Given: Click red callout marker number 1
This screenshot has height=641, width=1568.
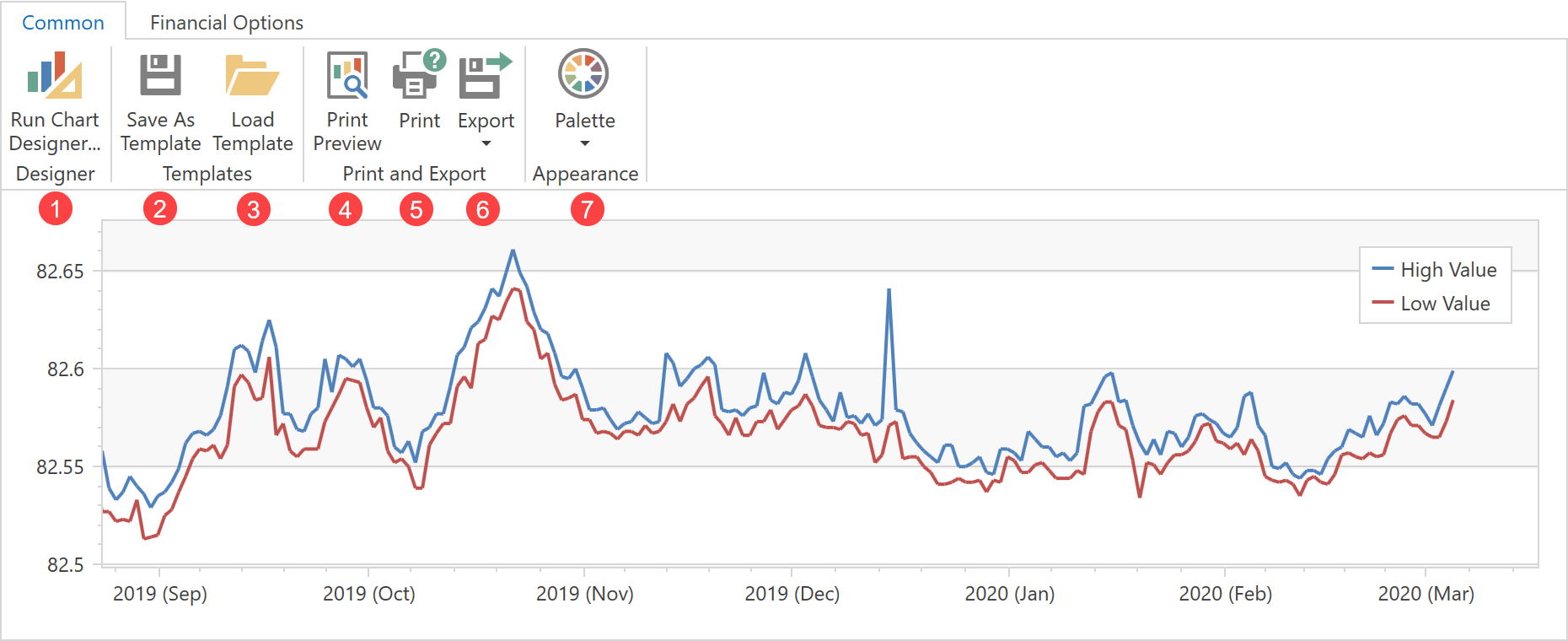Looking at the screenshot, I should click(56, 208).
